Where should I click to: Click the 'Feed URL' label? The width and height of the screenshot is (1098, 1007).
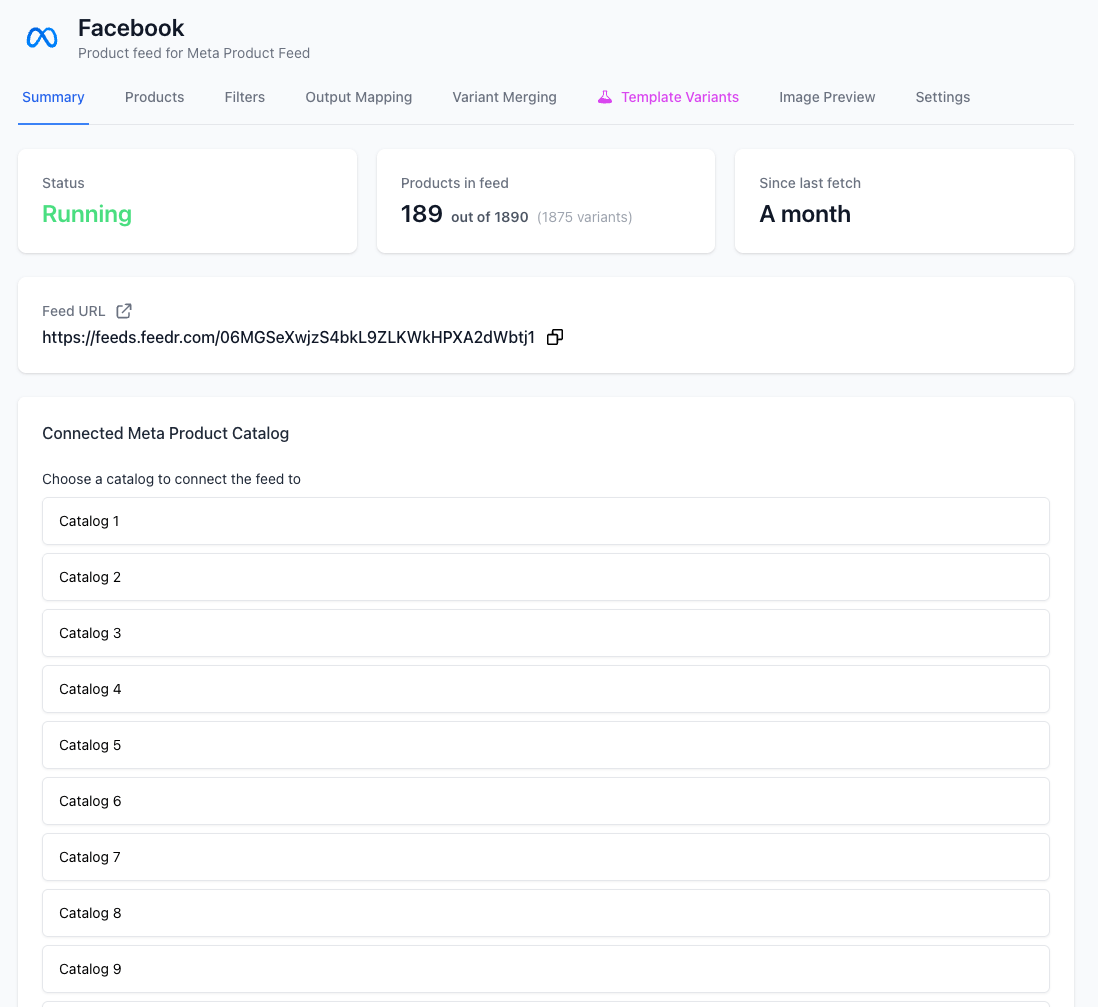click(74, 311)
